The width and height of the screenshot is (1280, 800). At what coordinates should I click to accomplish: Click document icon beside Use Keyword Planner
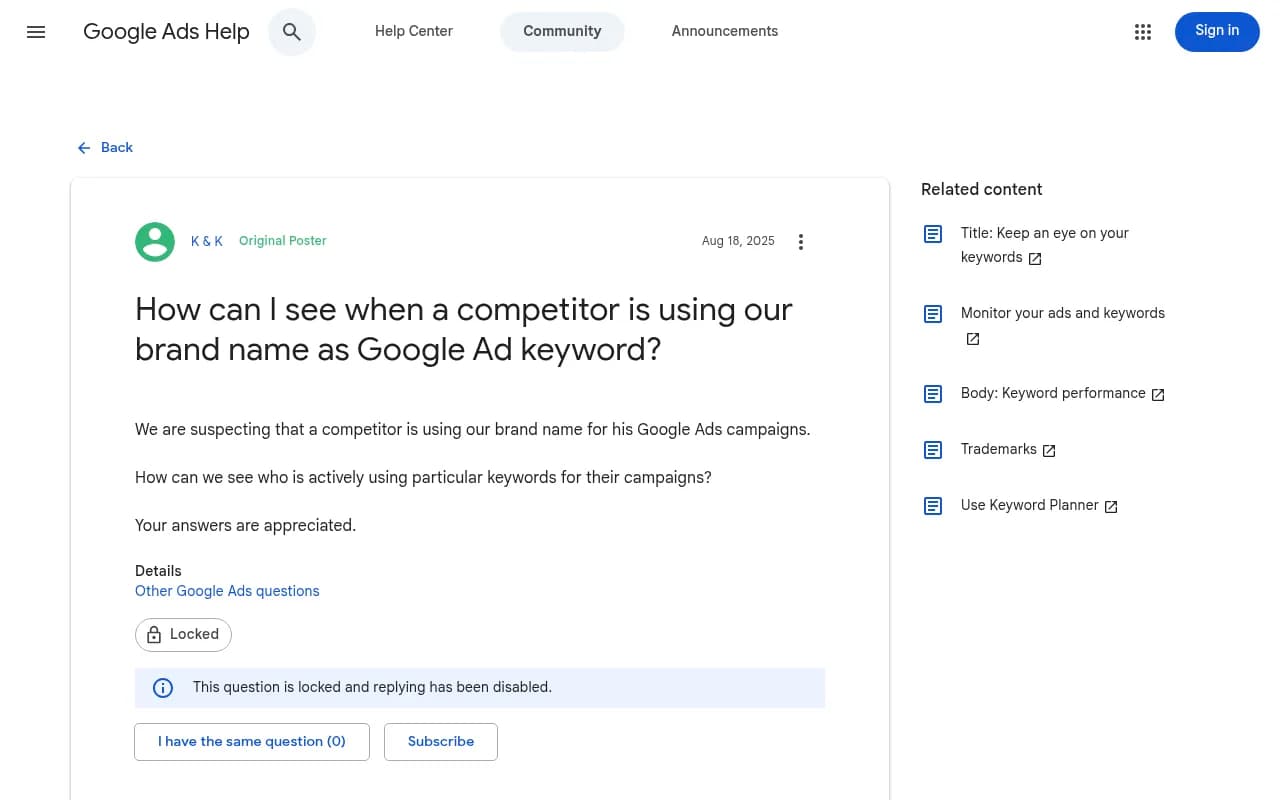[x=933, y=506]
